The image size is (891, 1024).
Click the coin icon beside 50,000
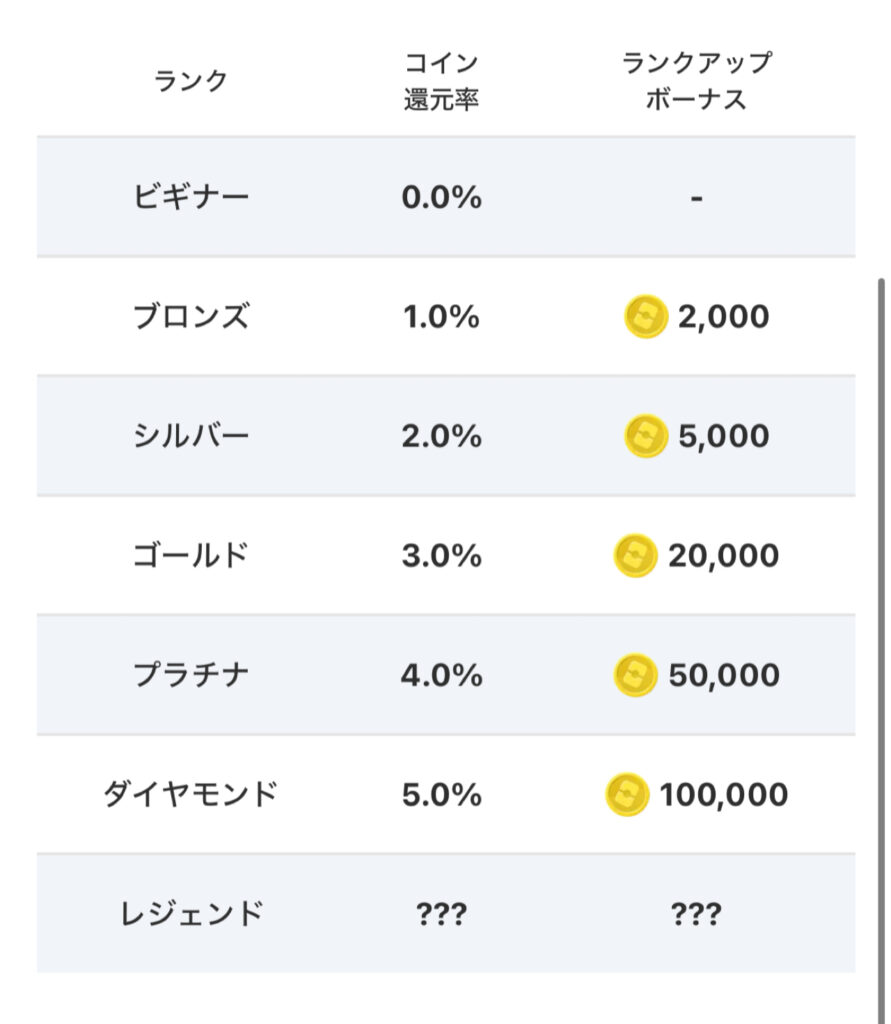(x=635, y=675)
